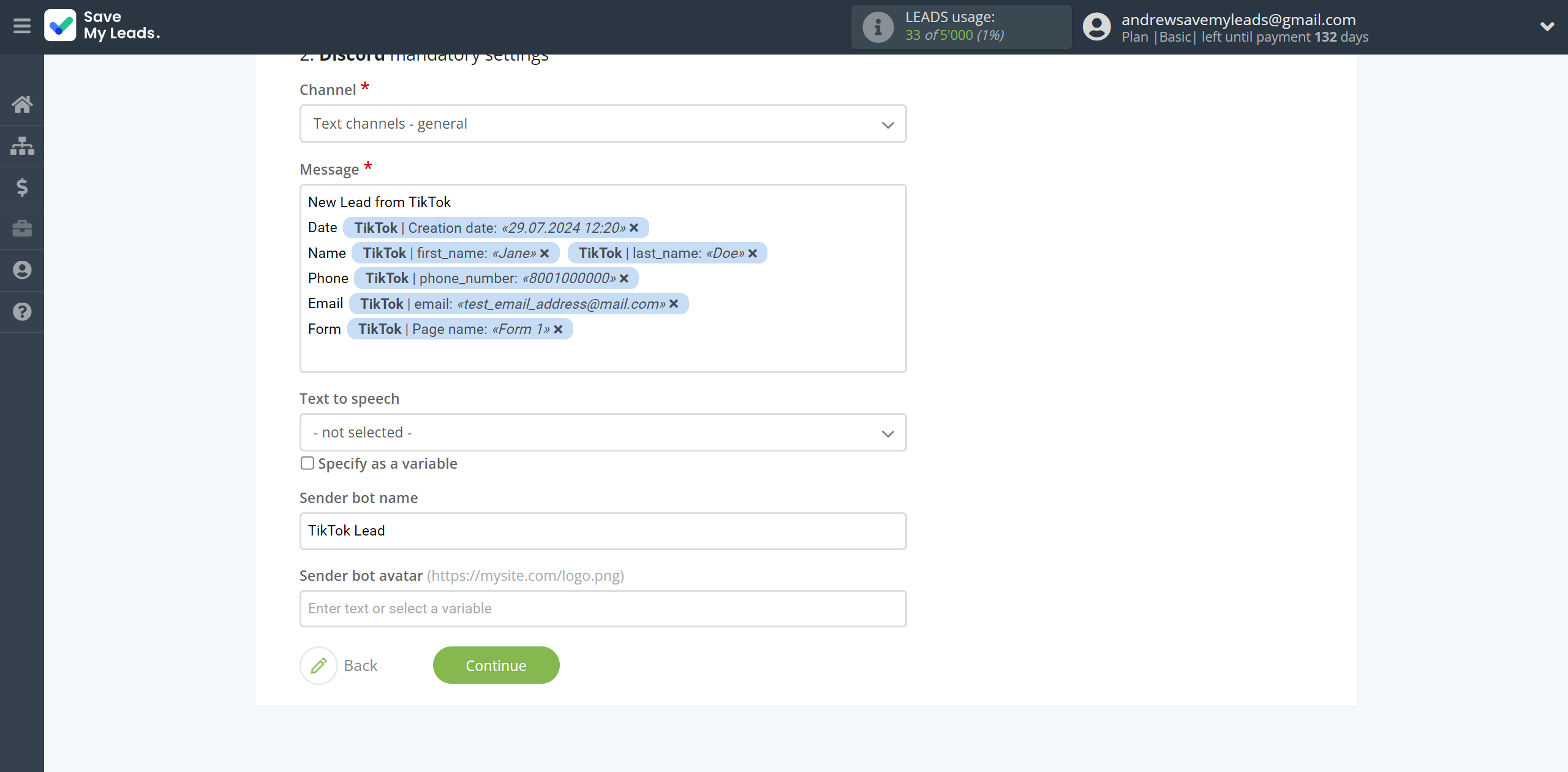Screen dimensions: 1568x772
Task: Open help question mark icon
Action: tap(22, 312)
